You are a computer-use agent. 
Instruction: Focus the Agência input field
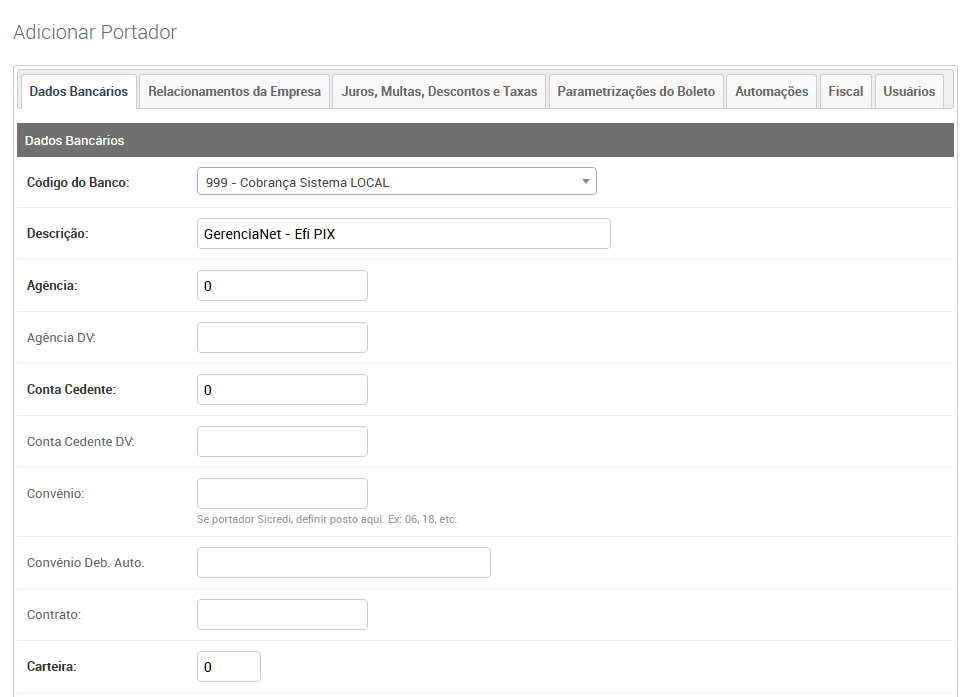click(x=282, y=285)
